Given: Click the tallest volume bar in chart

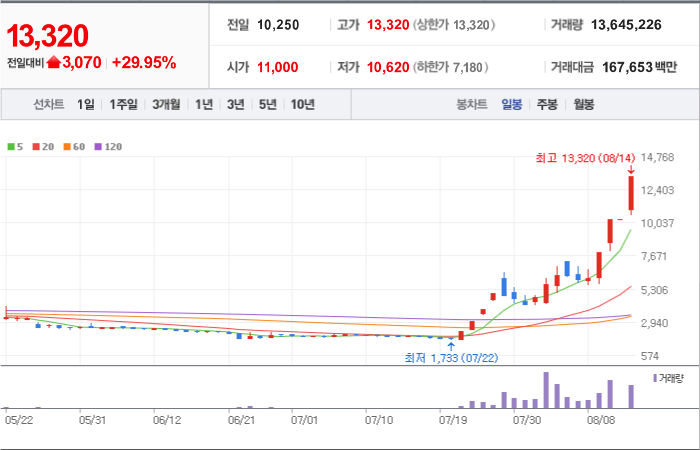Looking at the screenshot, I should pos(546,390).
